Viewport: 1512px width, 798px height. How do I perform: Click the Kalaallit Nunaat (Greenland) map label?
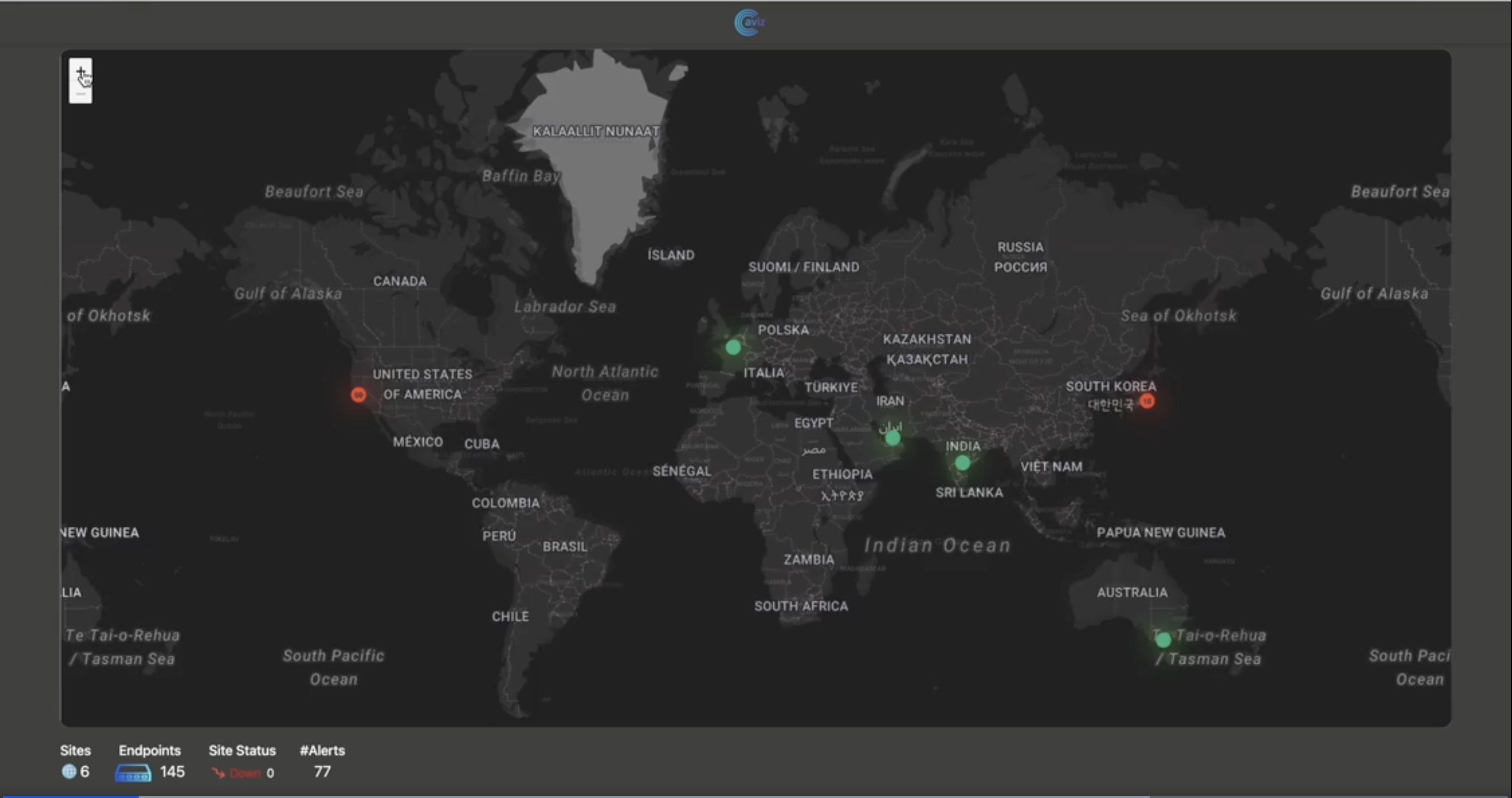tap(595, 131)
